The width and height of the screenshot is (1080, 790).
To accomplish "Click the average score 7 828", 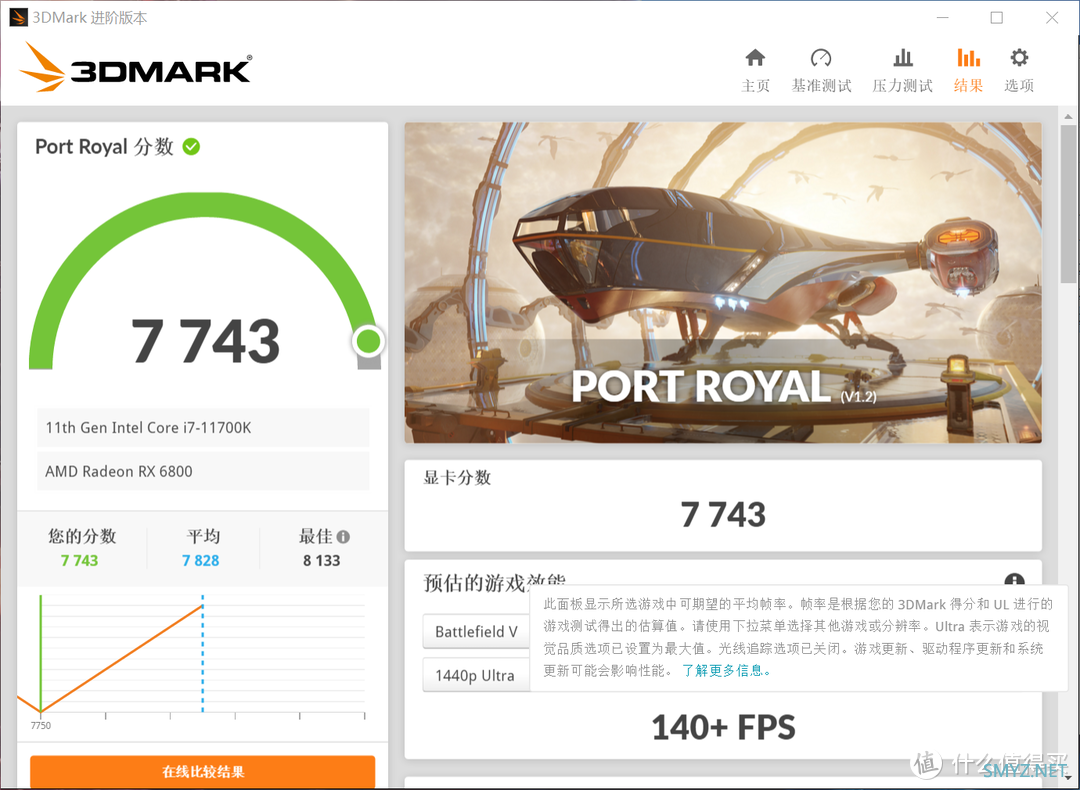I will pyautogui.click(x=200, y=561).
